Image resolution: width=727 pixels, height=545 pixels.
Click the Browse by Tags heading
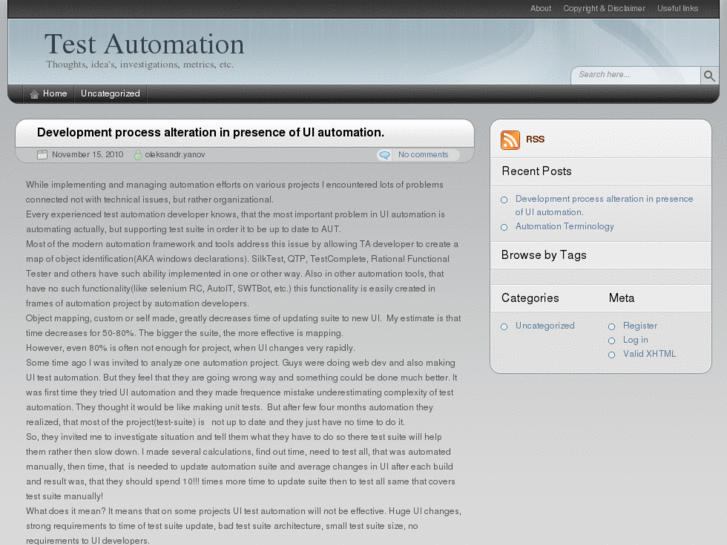pyautogui.click(x=544, y=255)
